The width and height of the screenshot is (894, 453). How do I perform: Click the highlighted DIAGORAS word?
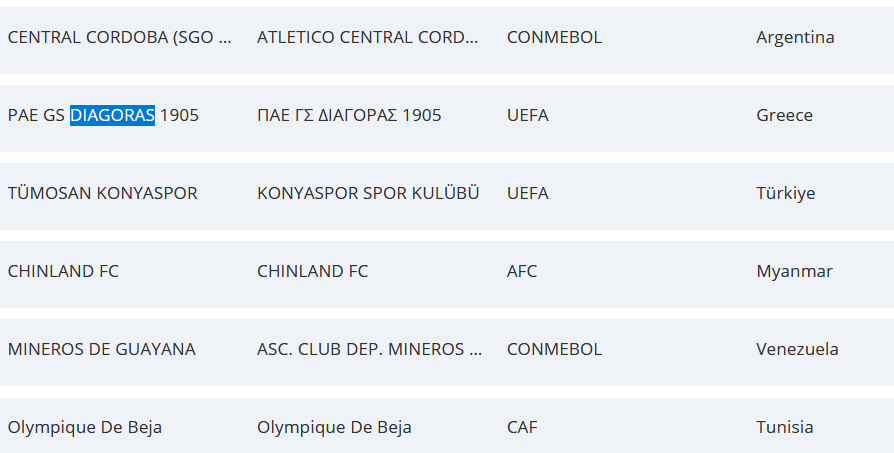click(112, 115)
